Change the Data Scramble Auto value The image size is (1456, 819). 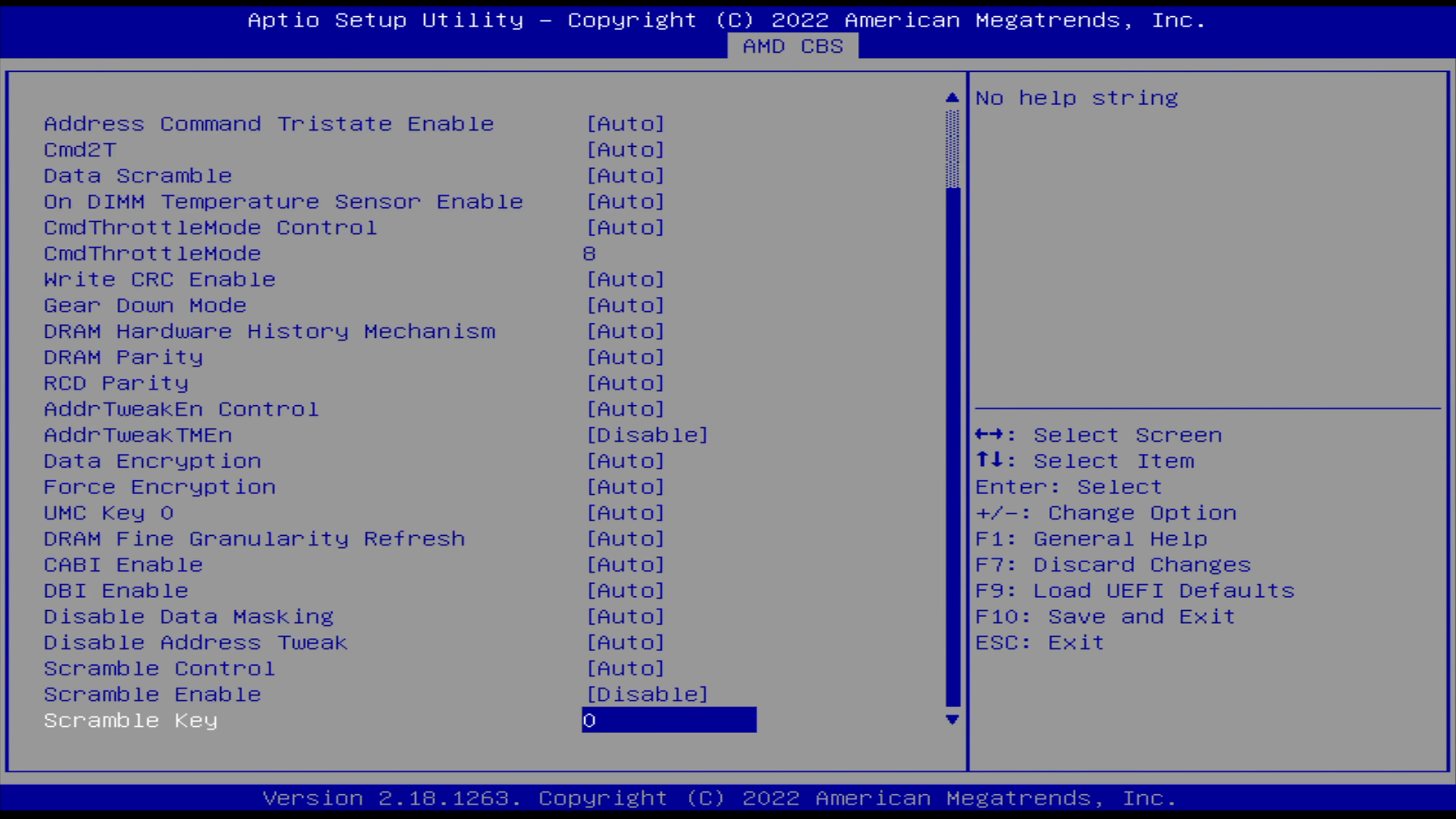[x=625, y=176]
